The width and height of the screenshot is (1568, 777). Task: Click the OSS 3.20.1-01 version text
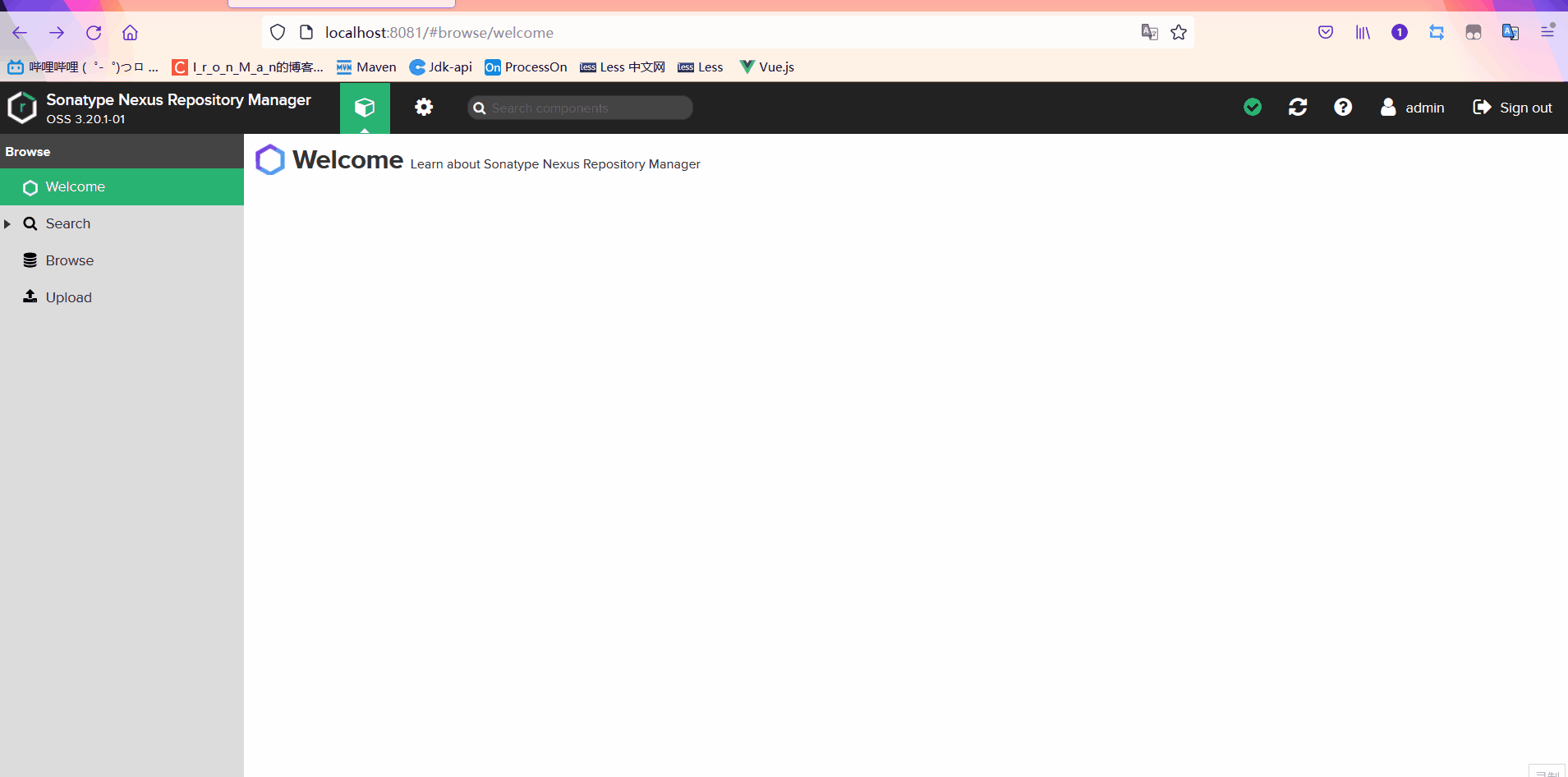[86, 119]
